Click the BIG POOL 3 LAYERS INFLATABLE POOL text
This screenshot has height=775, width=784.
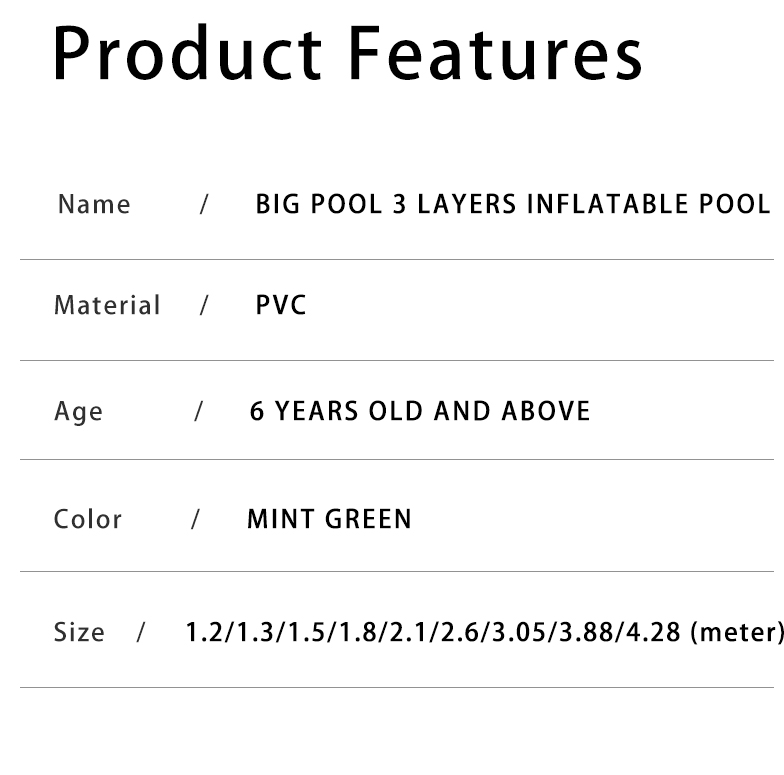[512, 204]
